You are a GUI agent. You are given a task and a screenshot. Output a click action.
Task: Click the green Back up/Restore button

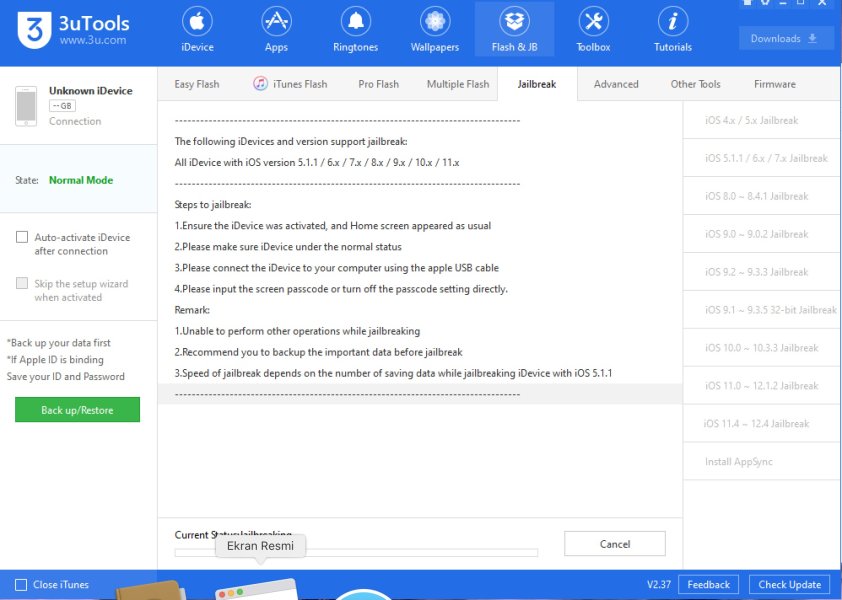[77, 410]
